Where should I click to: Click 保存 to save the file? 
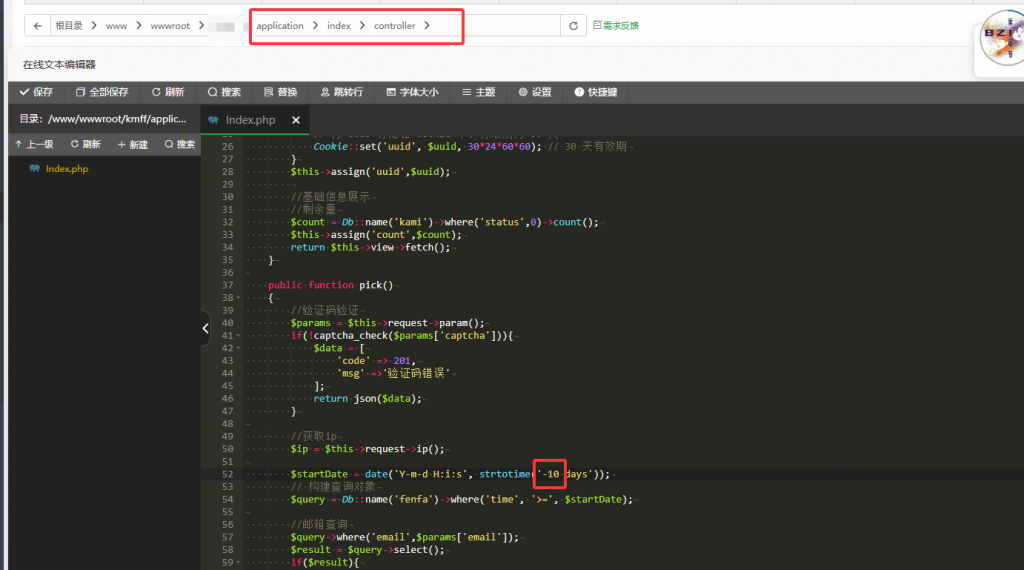tap(37, 92)
